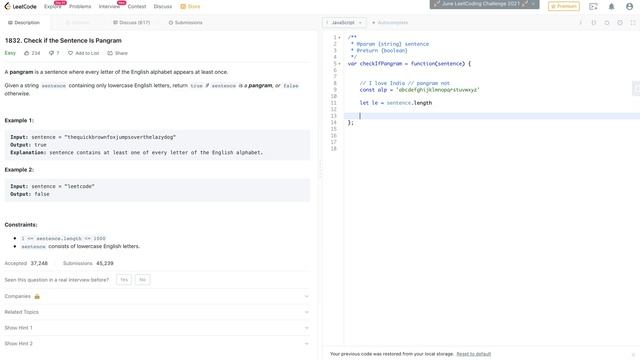Open notifications bell icon

pyautogui.click(x=611, y=7)
